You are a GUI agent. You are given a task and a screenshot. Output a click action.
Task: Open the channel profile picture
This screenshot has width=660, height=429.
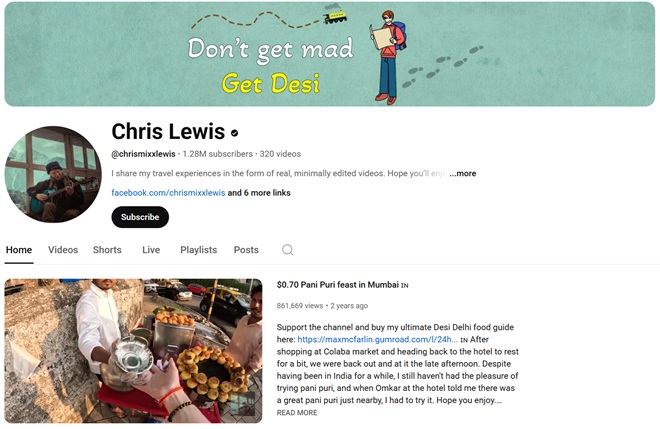click(53, 174)
